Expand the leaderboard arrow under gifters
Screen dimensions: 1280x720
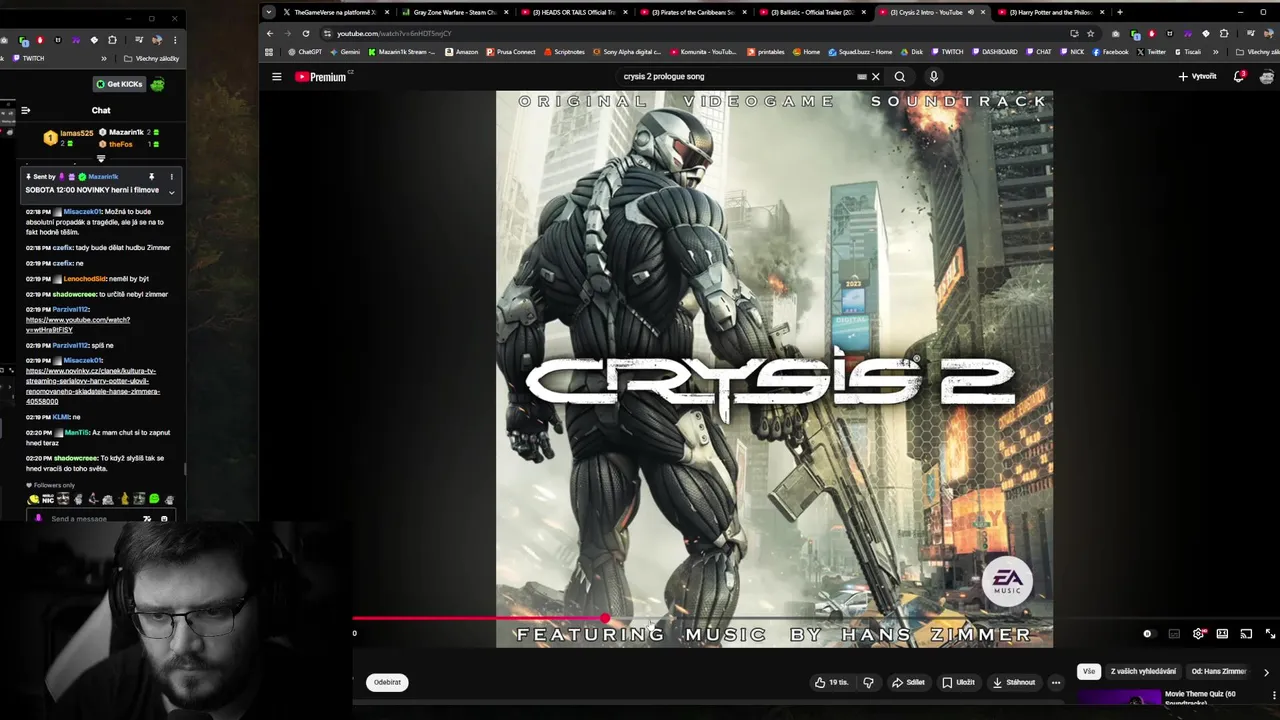pos(101,159)
